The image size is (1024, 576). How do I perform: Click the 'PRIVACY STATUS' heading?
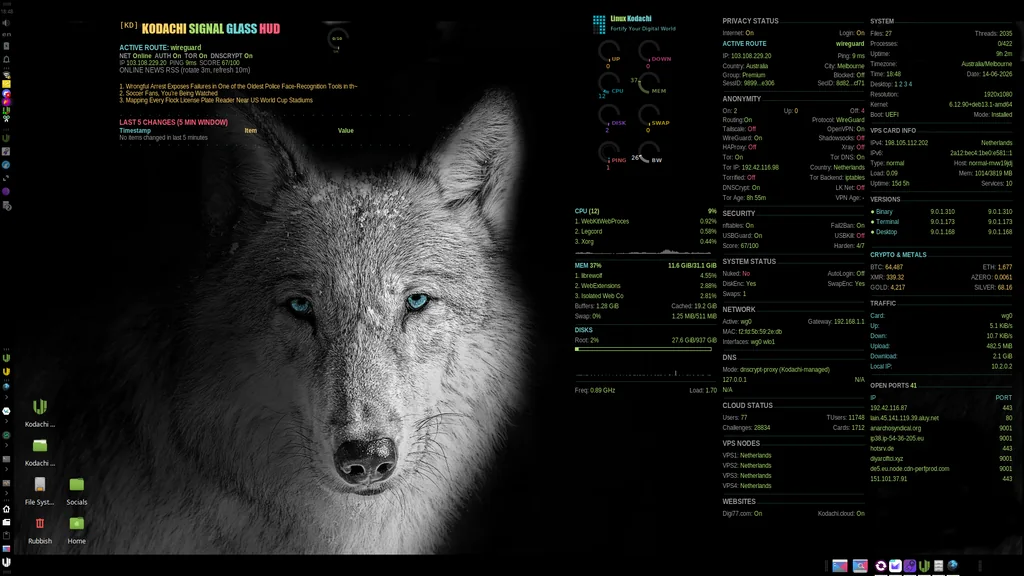[750, 21]
